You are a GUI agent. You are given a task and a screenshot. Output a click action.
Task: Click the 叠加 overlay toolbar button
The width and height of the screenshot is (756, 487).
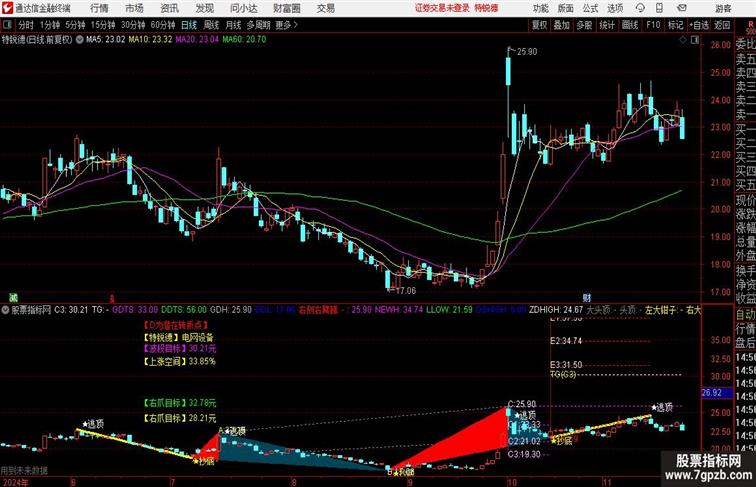pyautogui.click(x=562, y=25)
